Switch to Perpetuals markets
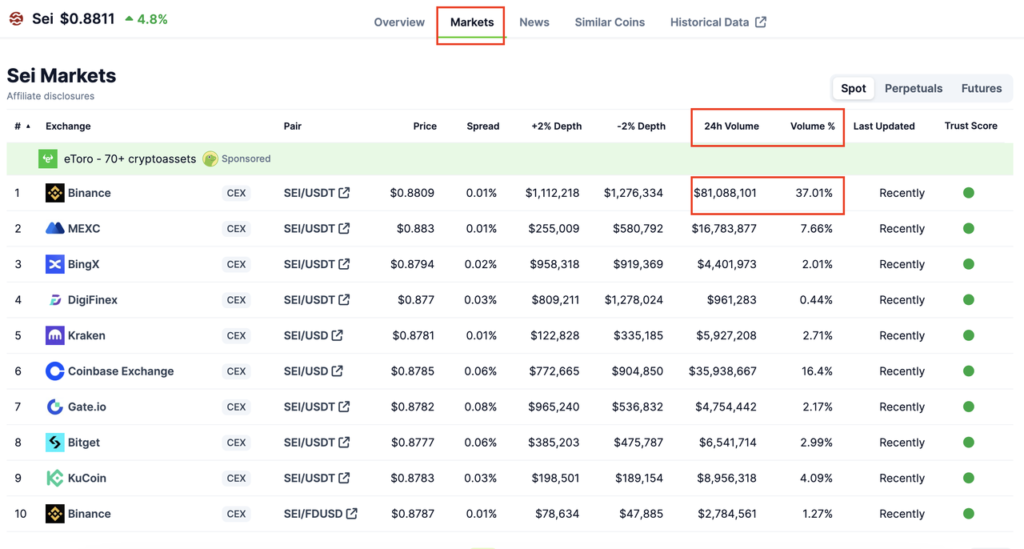Viewport: 1024px width, 549px height. 913,88
